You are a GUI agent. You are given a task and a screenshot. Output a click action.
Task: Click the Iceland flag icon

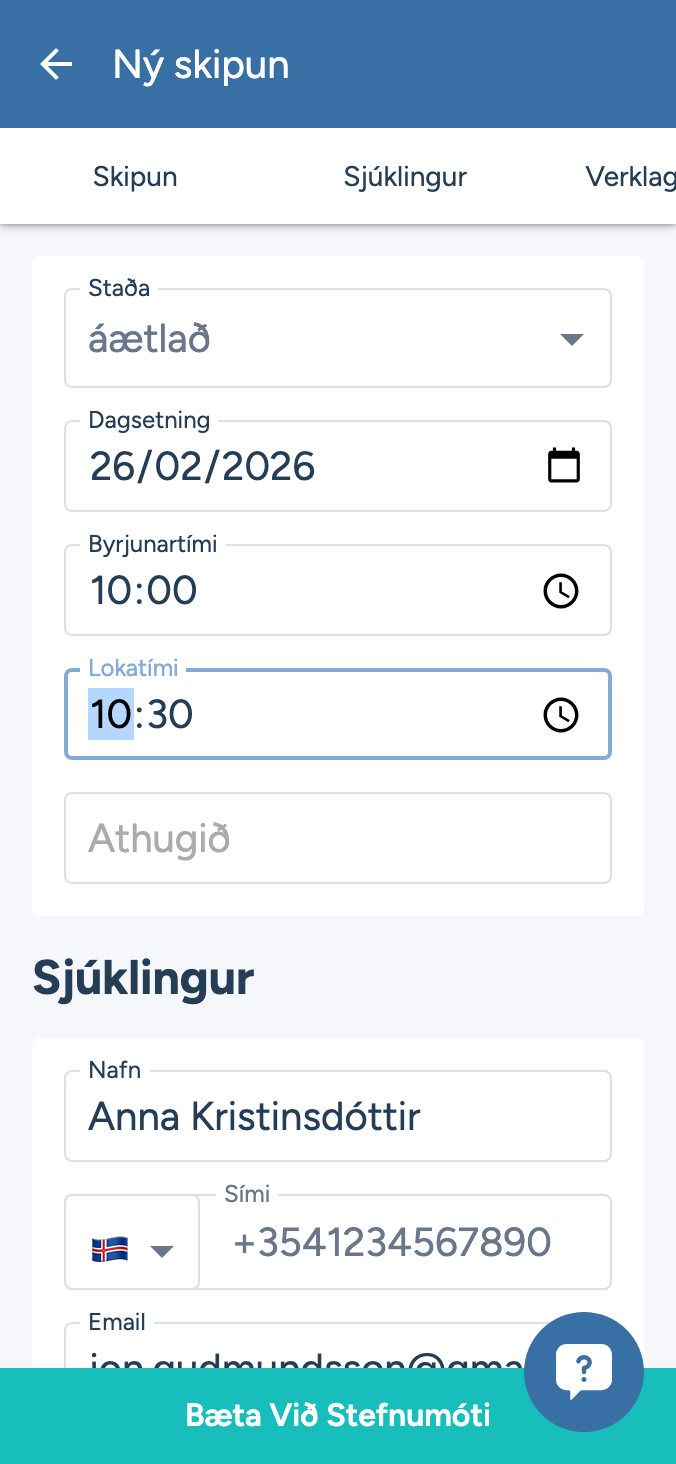(x=109, y=1249)
